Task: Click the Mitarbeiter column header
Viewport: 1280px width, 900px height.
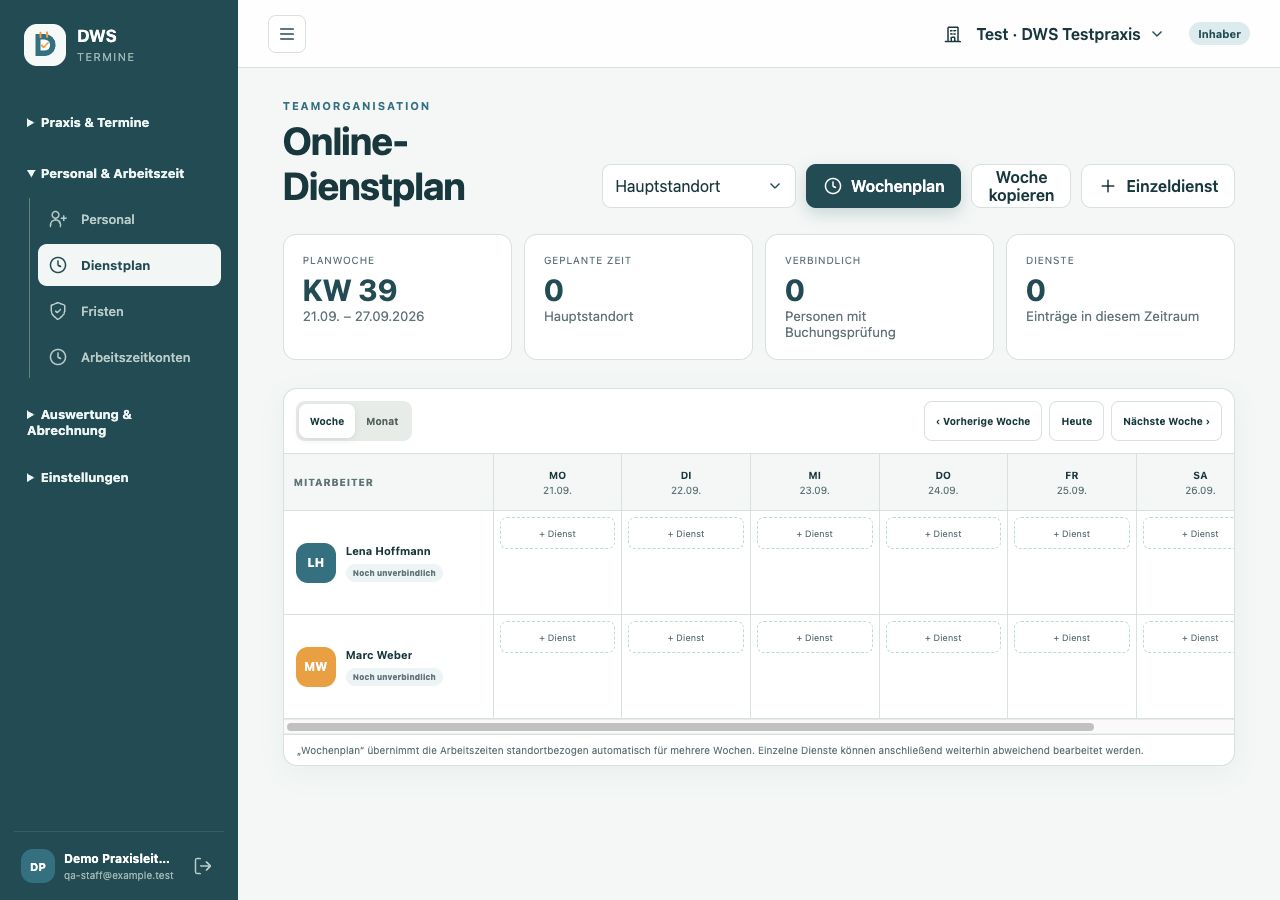Action: point(388,482)
